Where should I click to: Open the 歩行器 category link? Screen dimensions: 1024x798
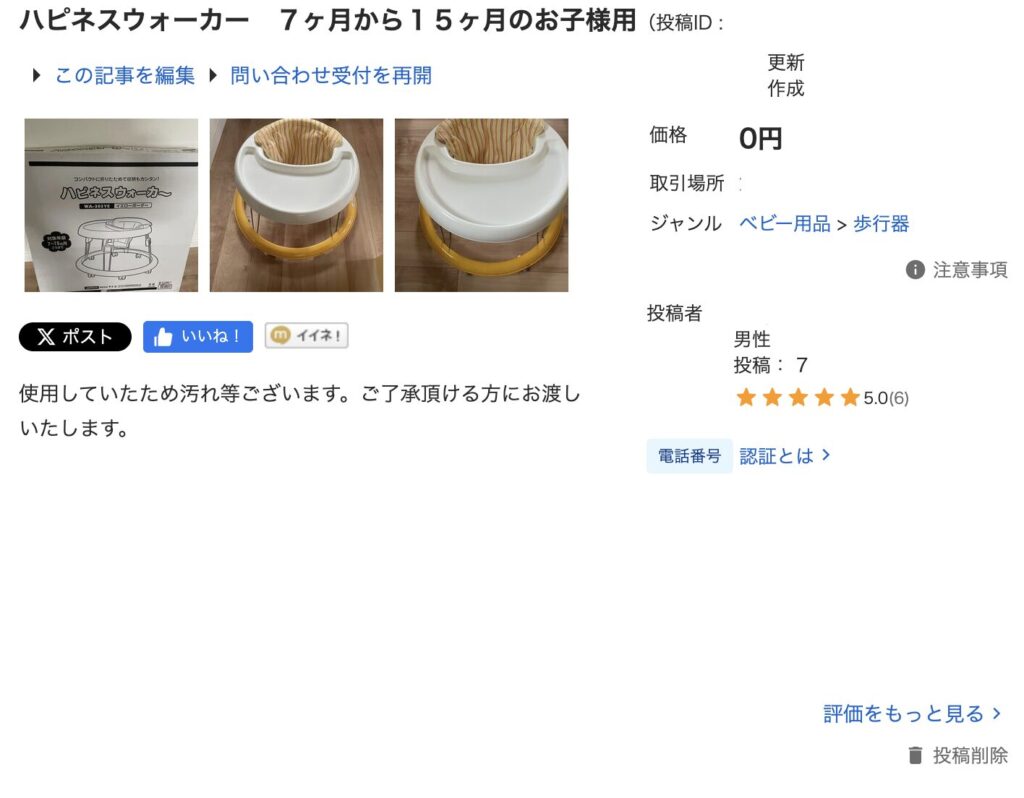click(881, 224)
